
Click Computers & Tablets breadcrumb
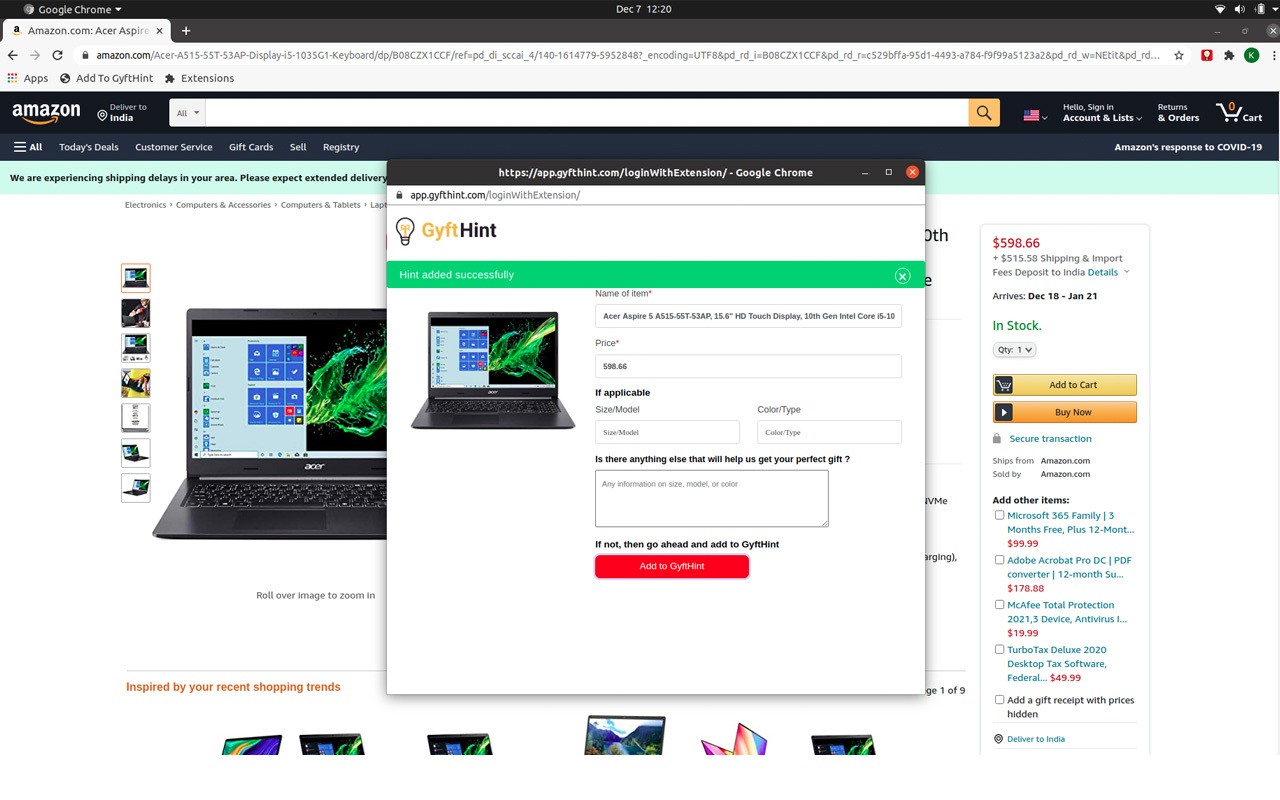tap(320, 205)
